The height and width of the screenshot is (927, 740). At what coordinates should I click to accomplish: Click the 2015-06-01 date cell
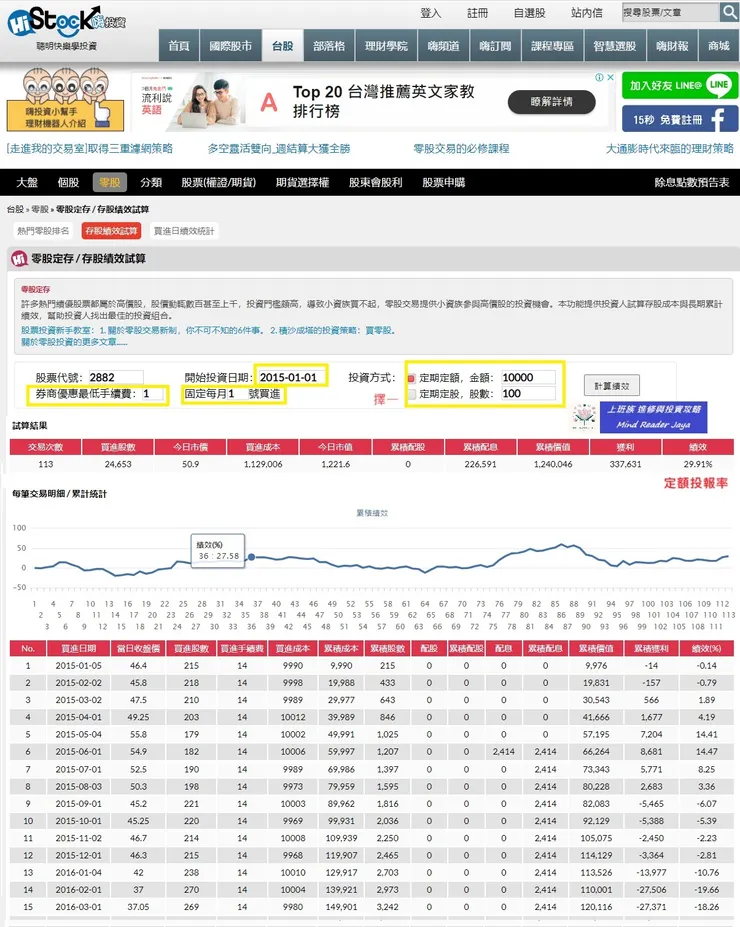pos(79,751)
